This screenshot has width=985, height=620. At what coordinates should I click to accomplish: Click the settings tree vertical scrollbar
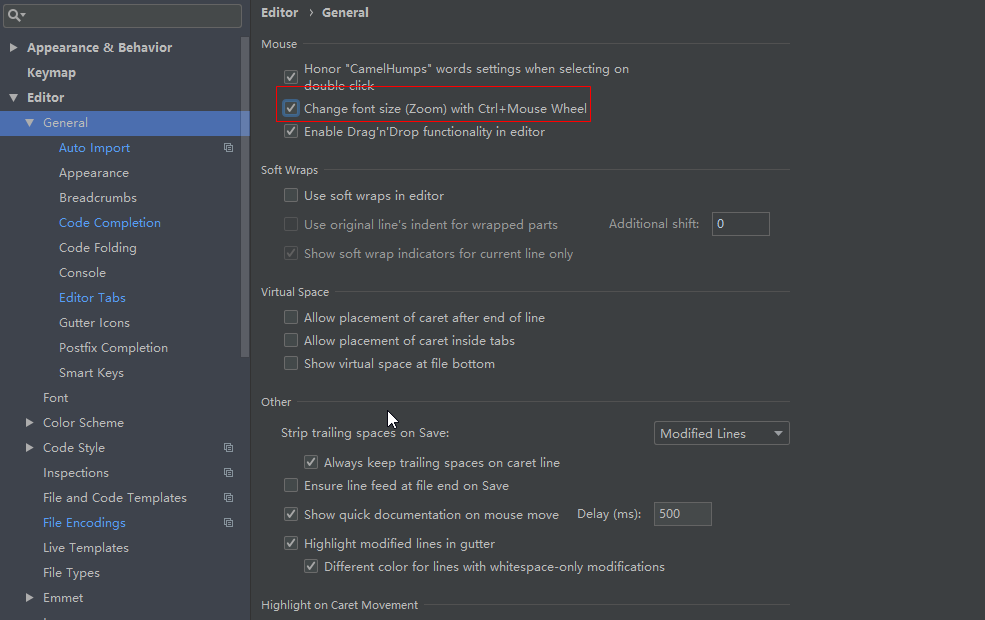coord(245,200)
